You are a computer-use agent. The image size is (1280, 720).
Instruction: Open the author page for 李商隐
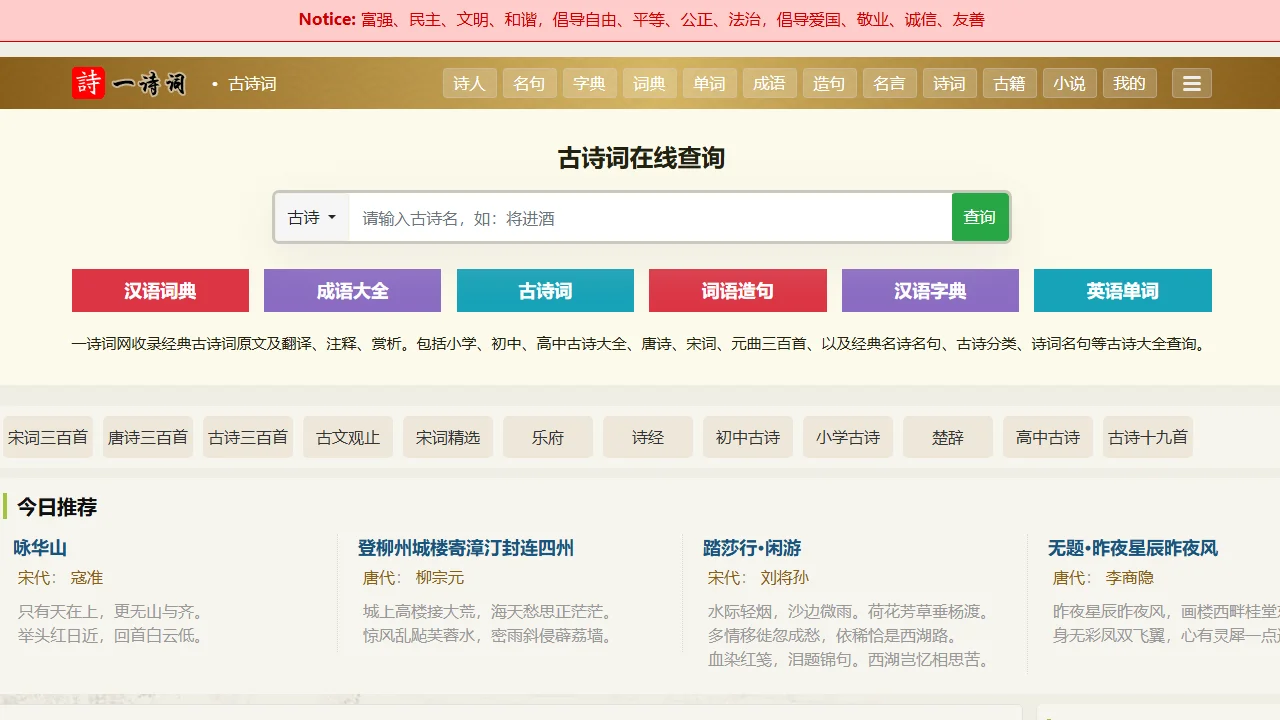pos(1129,577)
